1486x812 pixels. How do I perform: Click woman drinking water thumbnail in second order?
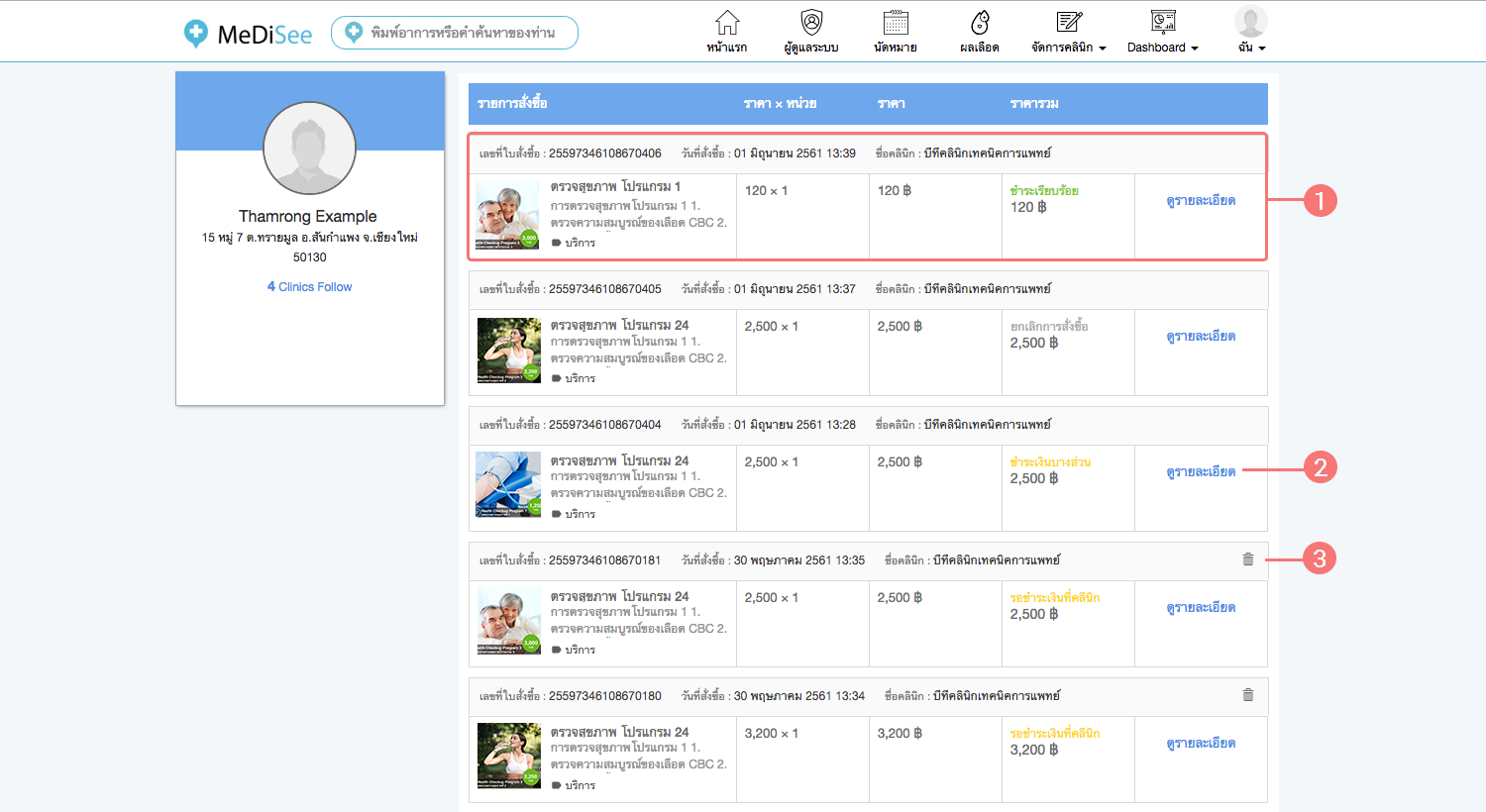pos(508,350)
